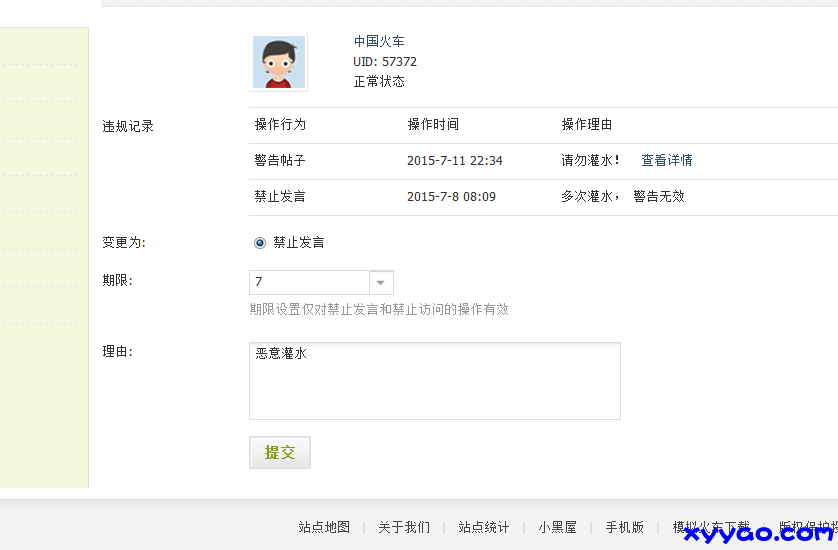The width and height of the screenshot is (838, 550).
Task: Open the 中国火车 username
Action: point(379,41)
